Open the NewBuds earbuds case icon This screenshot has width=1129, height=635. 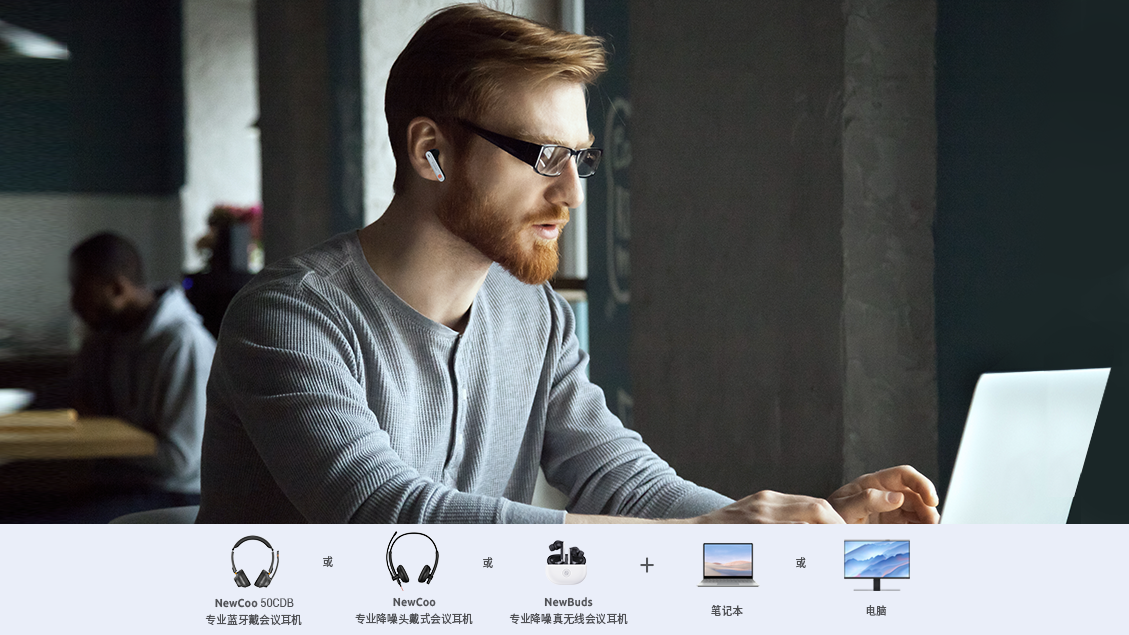[x=567, y=562]
